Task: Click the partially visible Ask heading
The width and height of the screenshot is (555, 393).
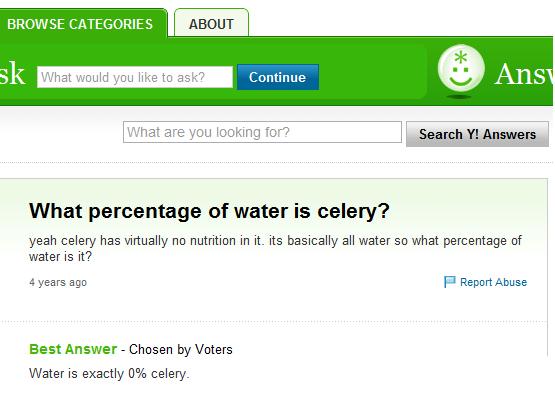Action: pyautogui.click(x=12, y=73)
